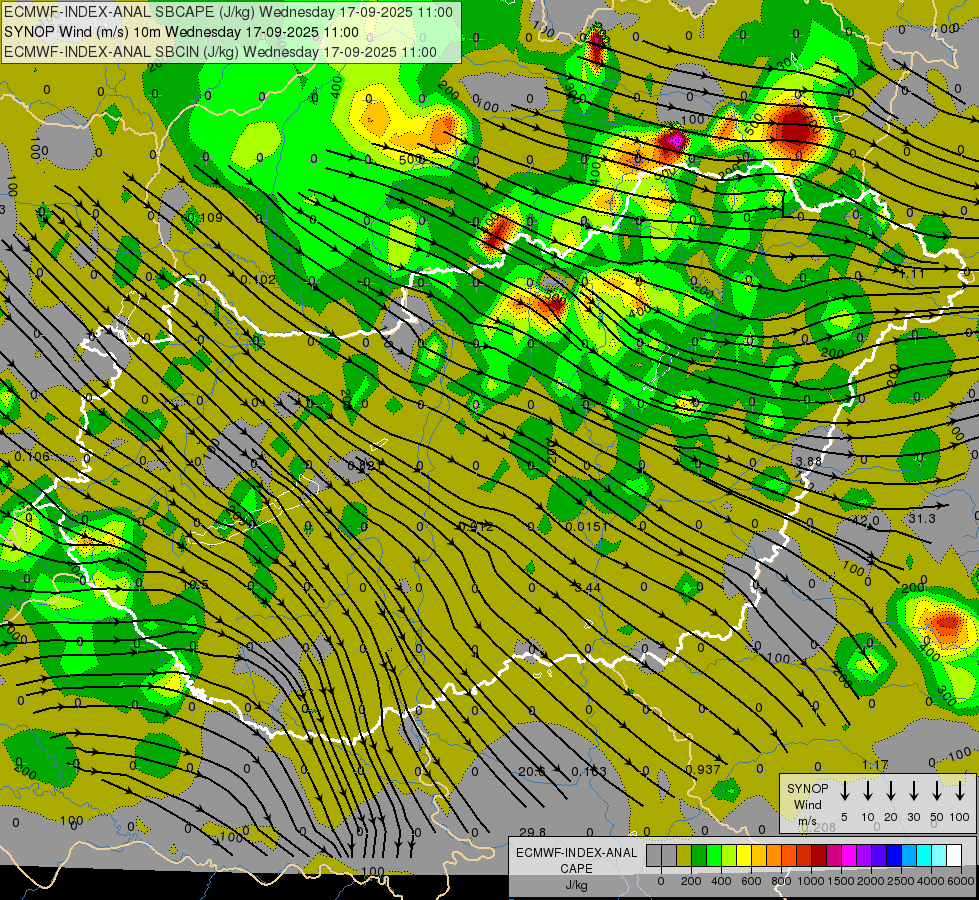The height and width of the screenshot is (900, 979).
Task: Pick the bright cyan swatch in the CAPE scale
Action: point(924,856)
